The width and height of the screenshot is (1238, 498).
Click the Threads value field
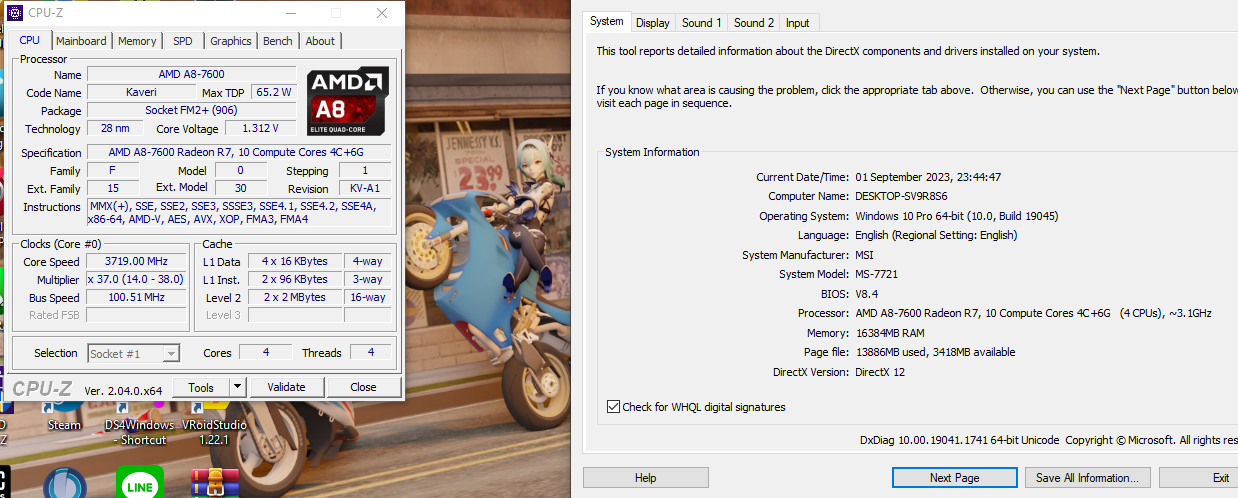click(371, 352)
